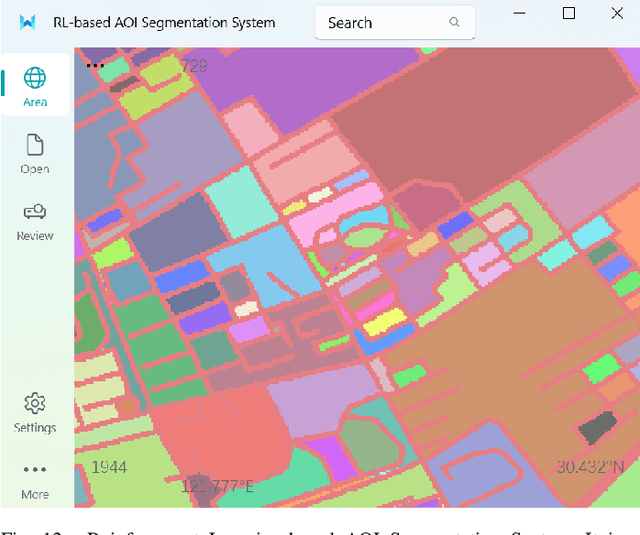
Task: Click the 121.777°E longitude label
Action: point(217,486)
